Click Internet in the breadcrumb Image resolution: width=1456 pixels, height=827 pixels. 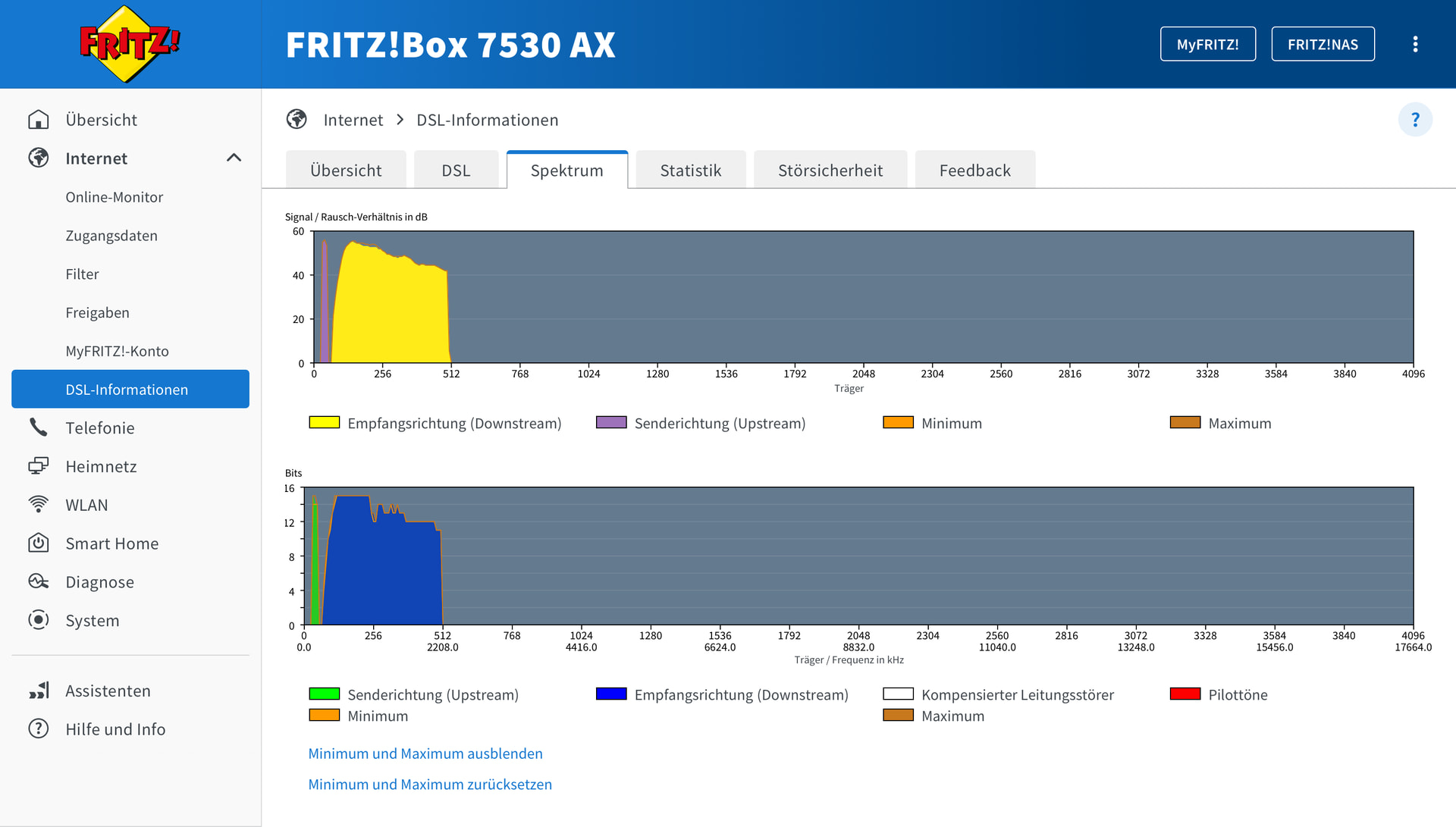pos(353,120)
